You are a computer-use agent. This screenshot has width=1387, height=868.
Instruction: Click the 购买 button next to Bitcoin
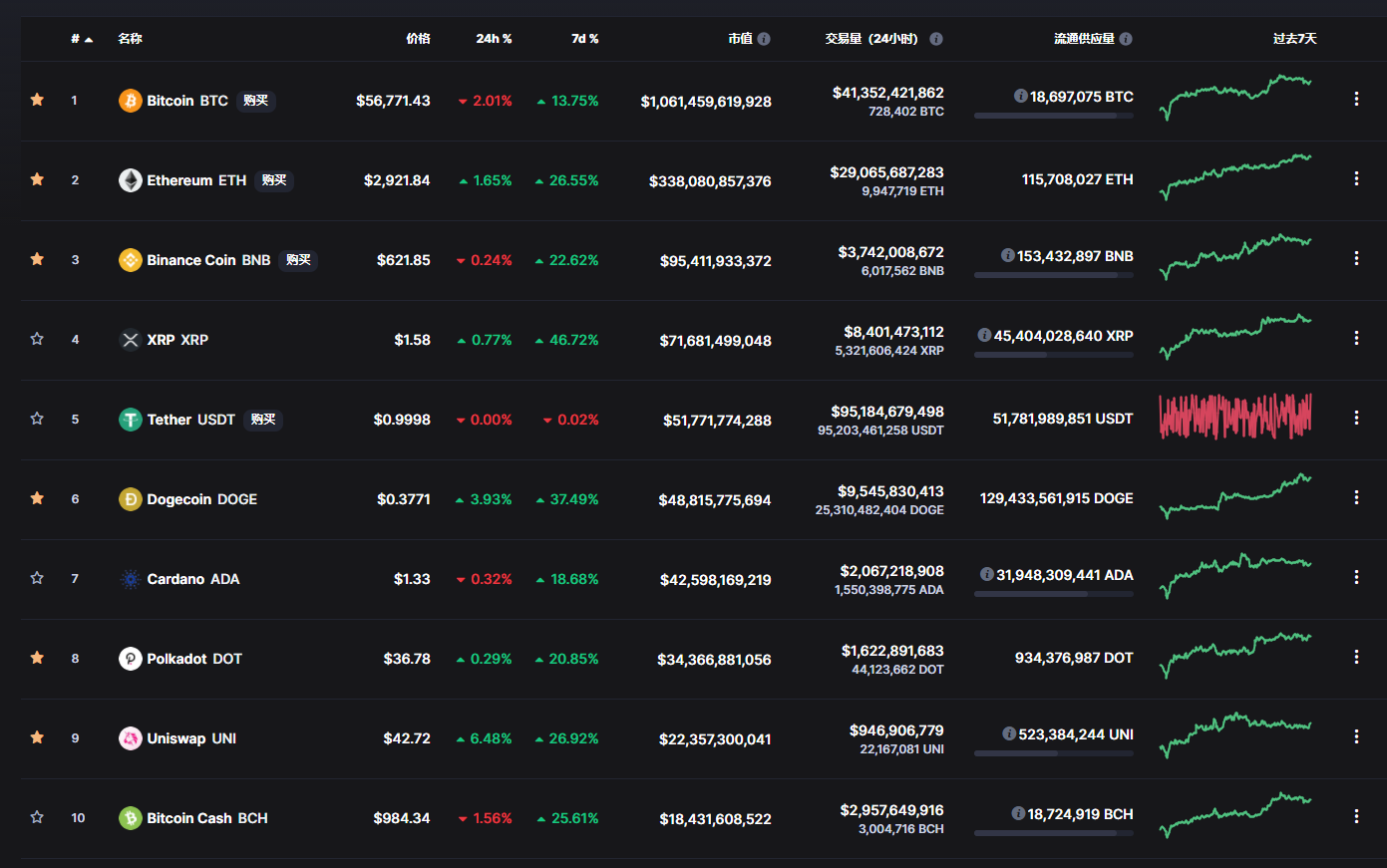click(x=256, y=101)
